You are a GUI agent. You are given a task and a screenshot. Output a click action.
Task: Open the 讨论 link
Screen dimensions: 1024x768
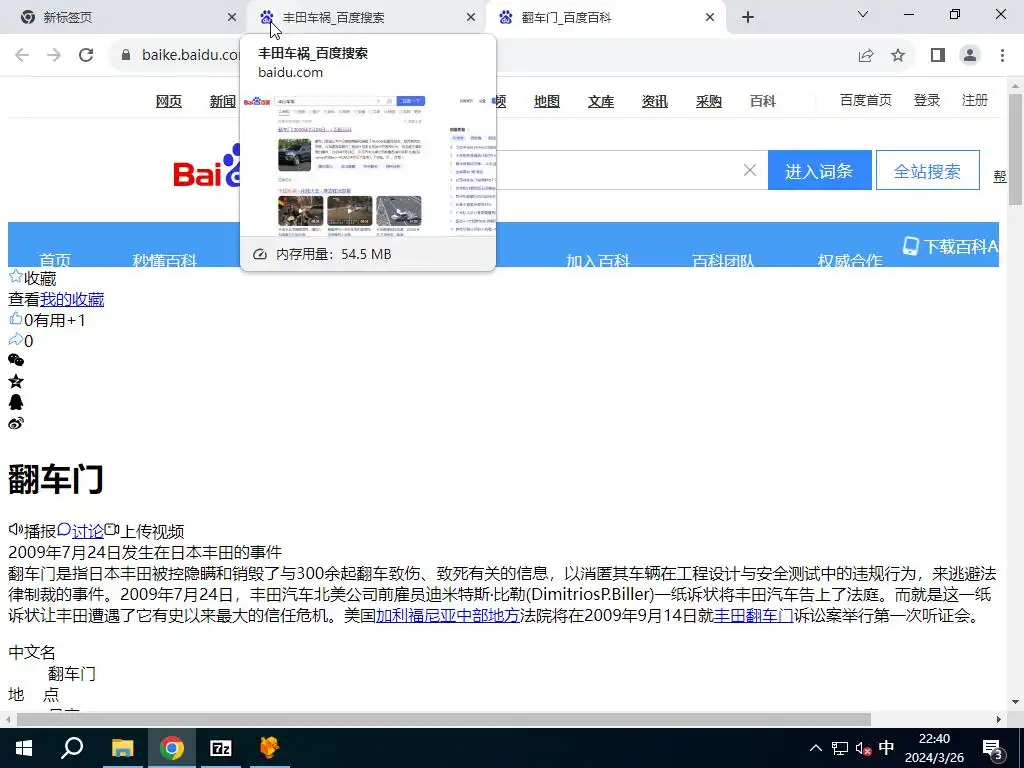point(88,531)
